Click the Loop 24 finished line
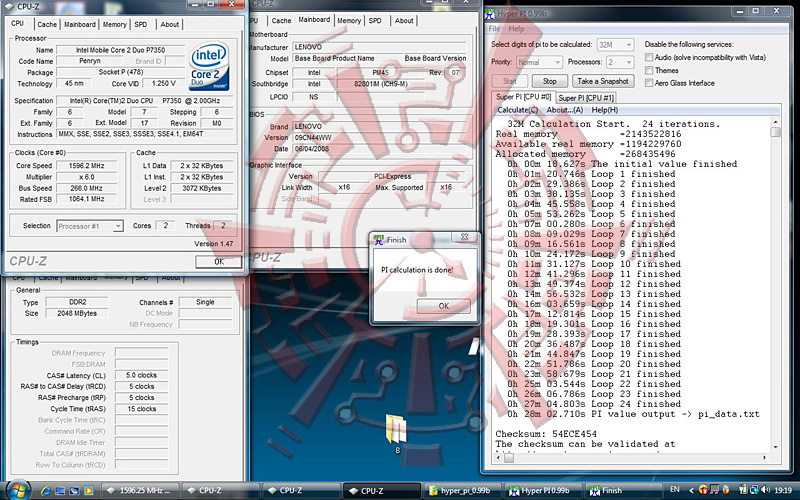Viewport: 800px width, 500px height. tap(594, 404)
